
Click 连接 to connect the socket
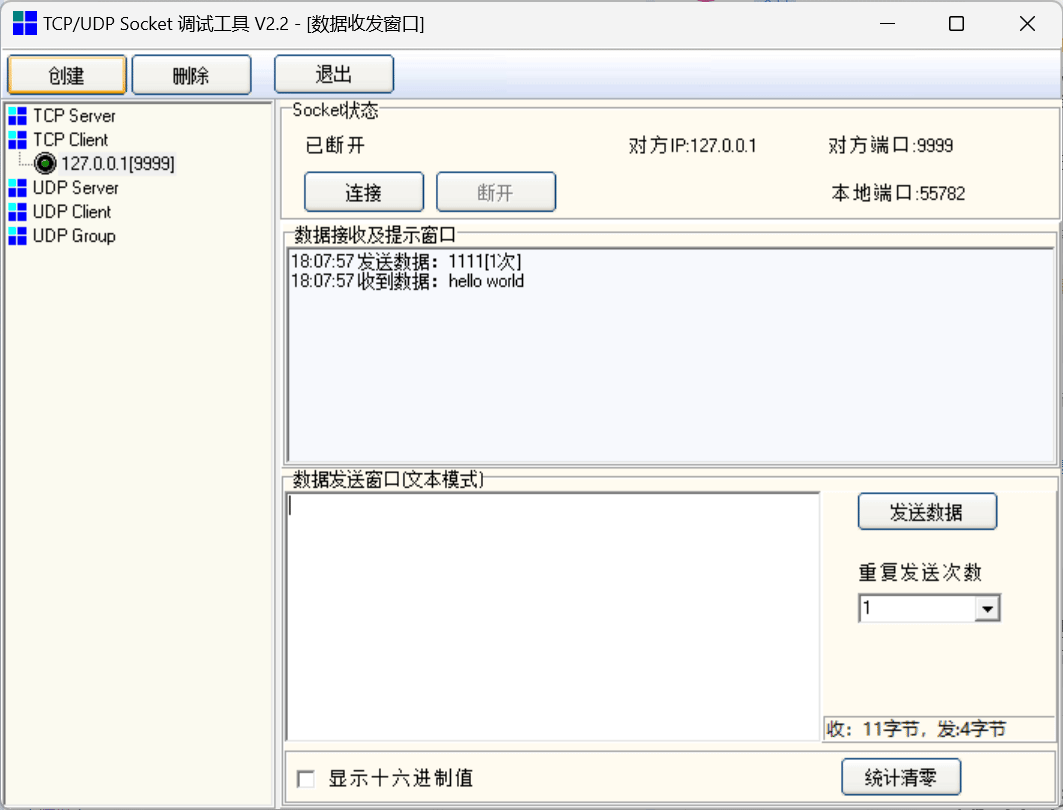pyautogui.click(x=364, y=191)
